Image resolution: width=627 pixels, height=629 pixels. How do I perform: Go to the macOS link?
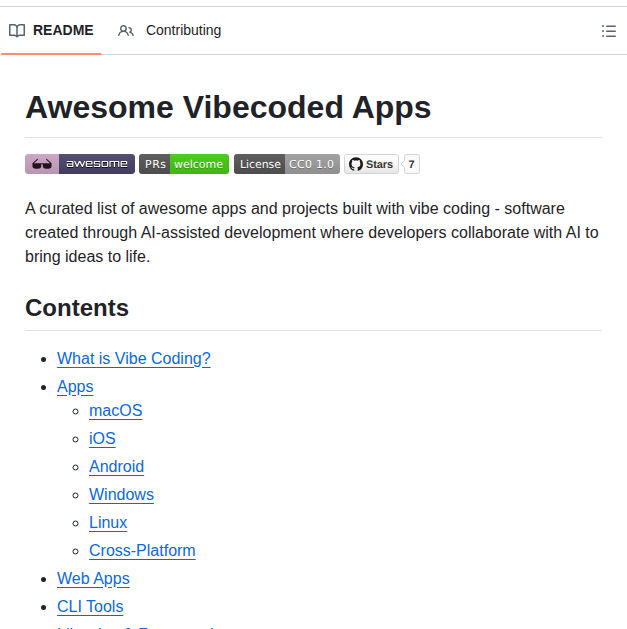pos(116,410)
